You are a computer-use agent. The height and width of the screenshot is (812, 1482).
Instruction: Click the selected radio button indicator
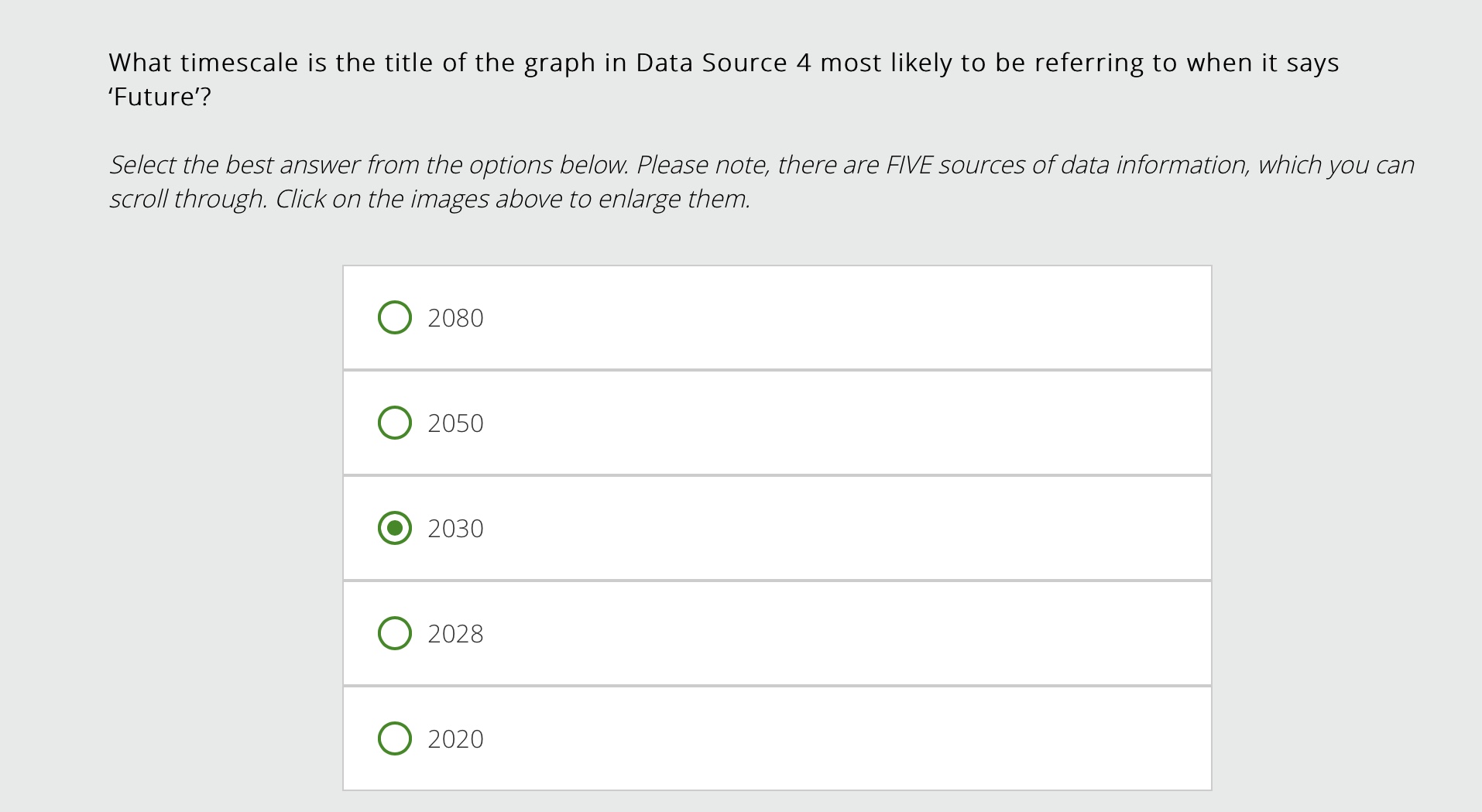pyautogui.click(x=394, y=528)
